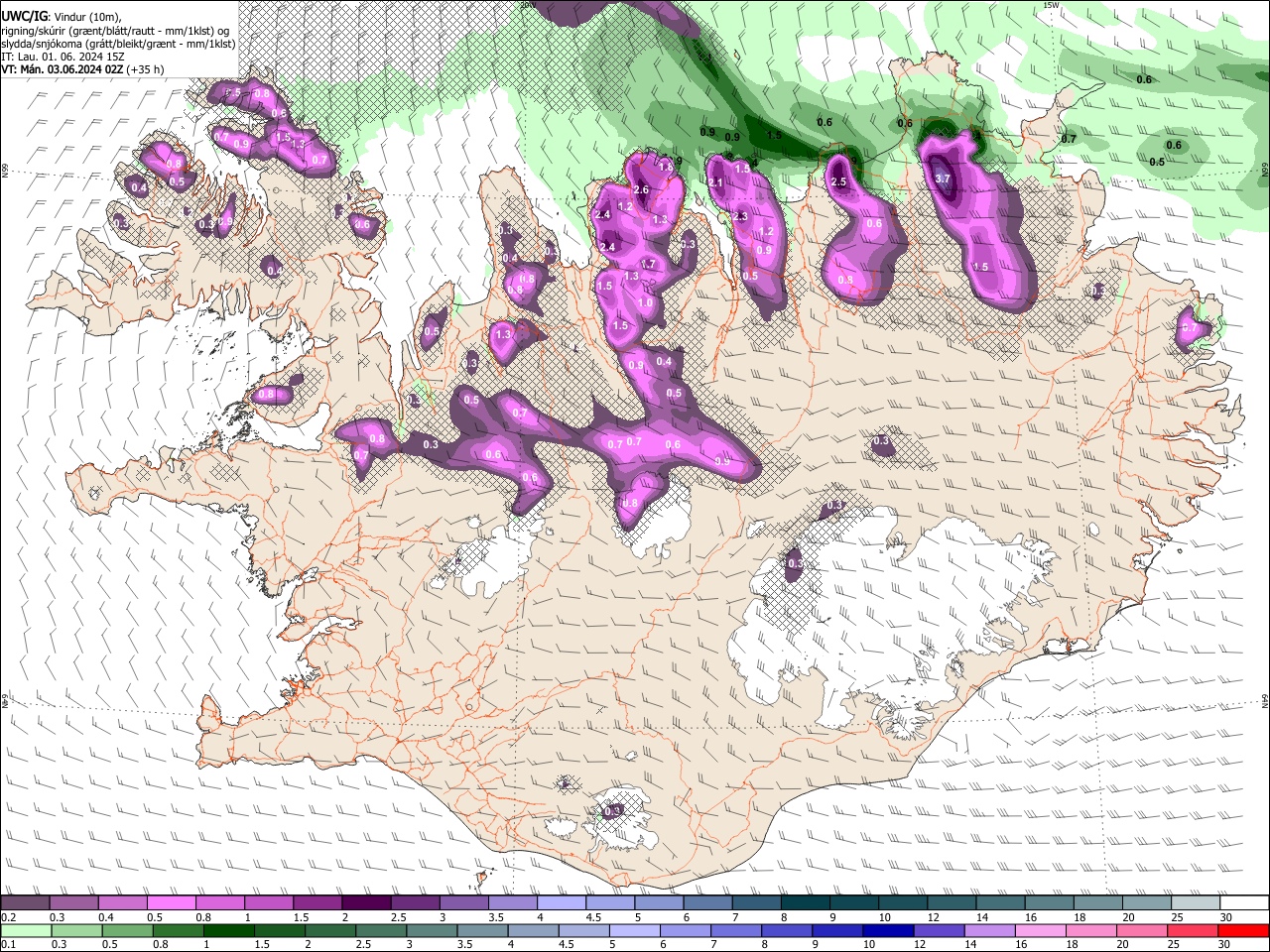Click the 2.6 snowfall value on the map

(641, 190)
